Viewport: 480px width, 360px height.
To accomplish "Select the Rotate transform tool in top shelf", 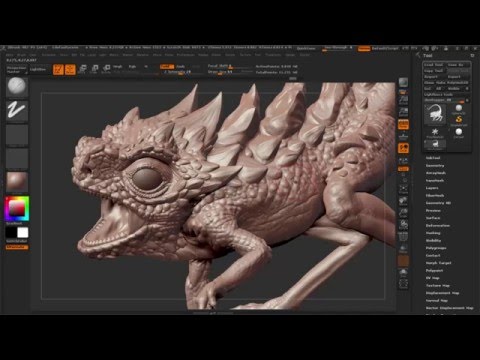I will (x=106, y=69).
